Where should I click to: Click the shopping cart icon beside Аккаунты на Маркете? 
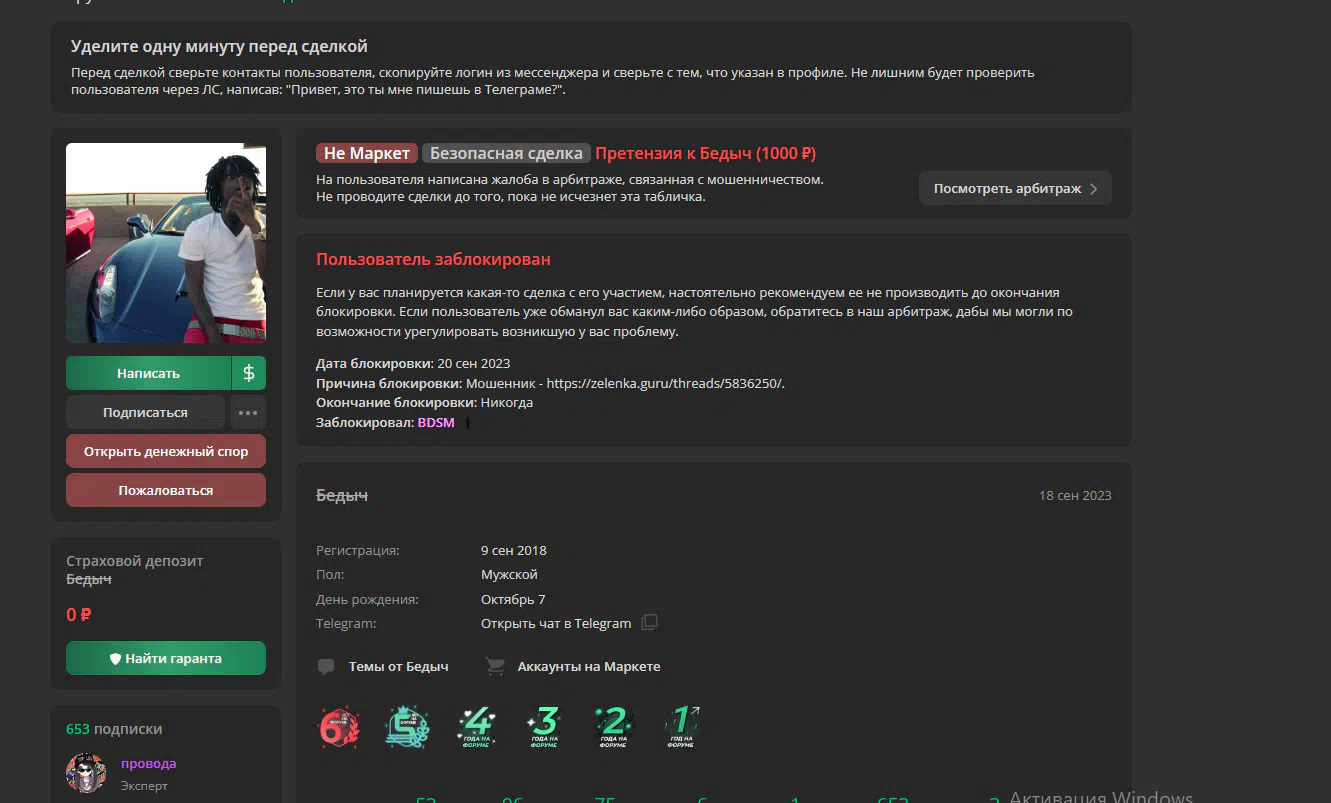pyautogui.click(x=495, y=666)
